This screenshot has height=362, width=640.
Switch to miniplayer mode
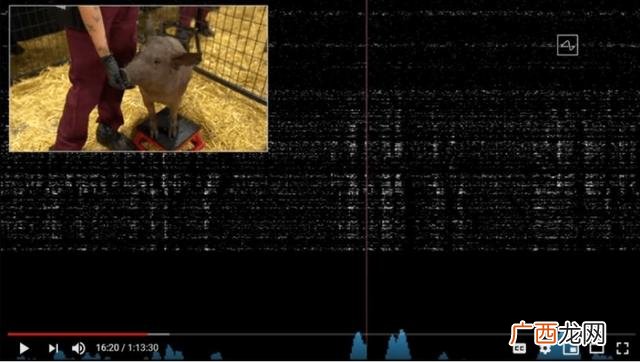pos(571,349)
